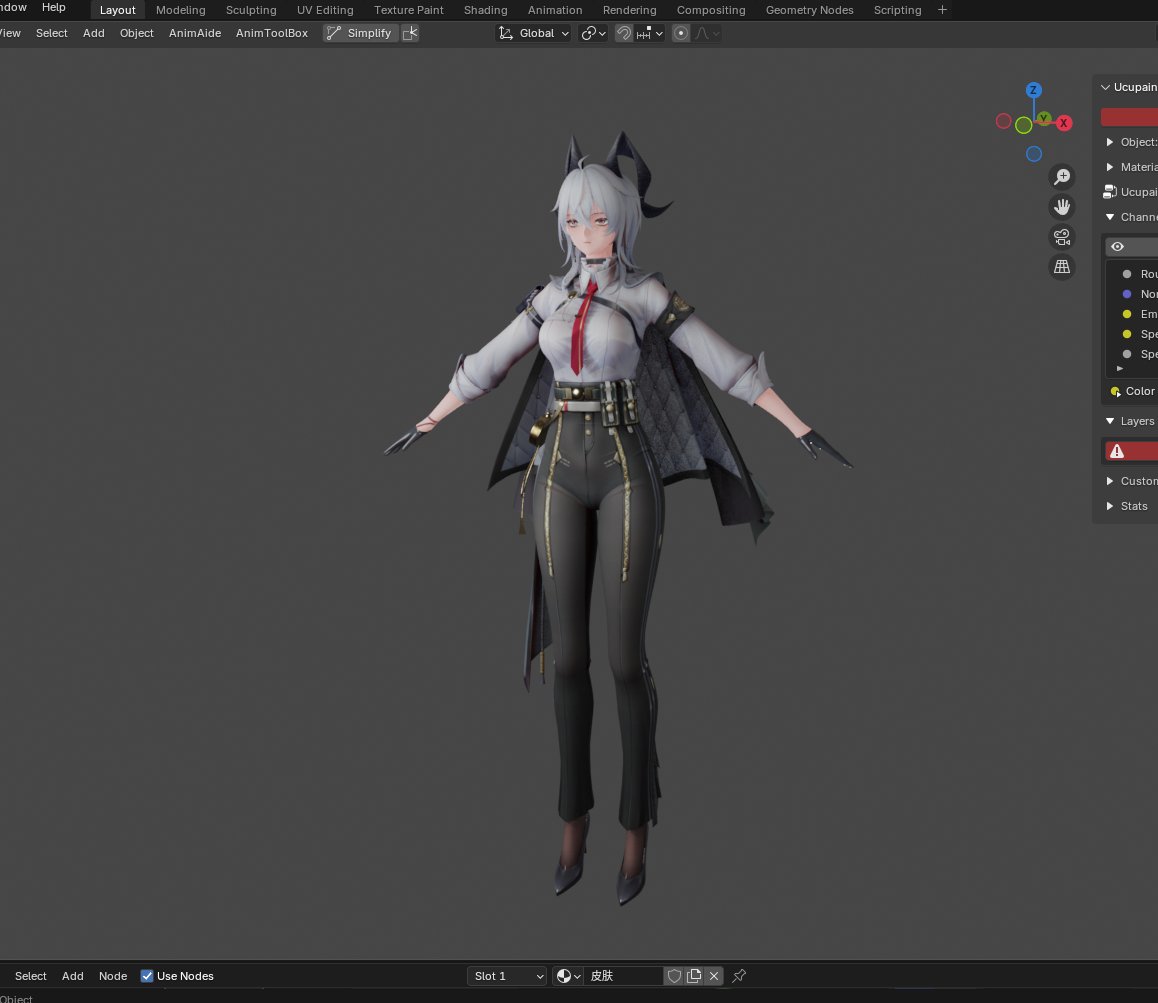Expand the Custom section
The width and height of the screenshot is (1158, 1003).
(x=1109, y=481)
